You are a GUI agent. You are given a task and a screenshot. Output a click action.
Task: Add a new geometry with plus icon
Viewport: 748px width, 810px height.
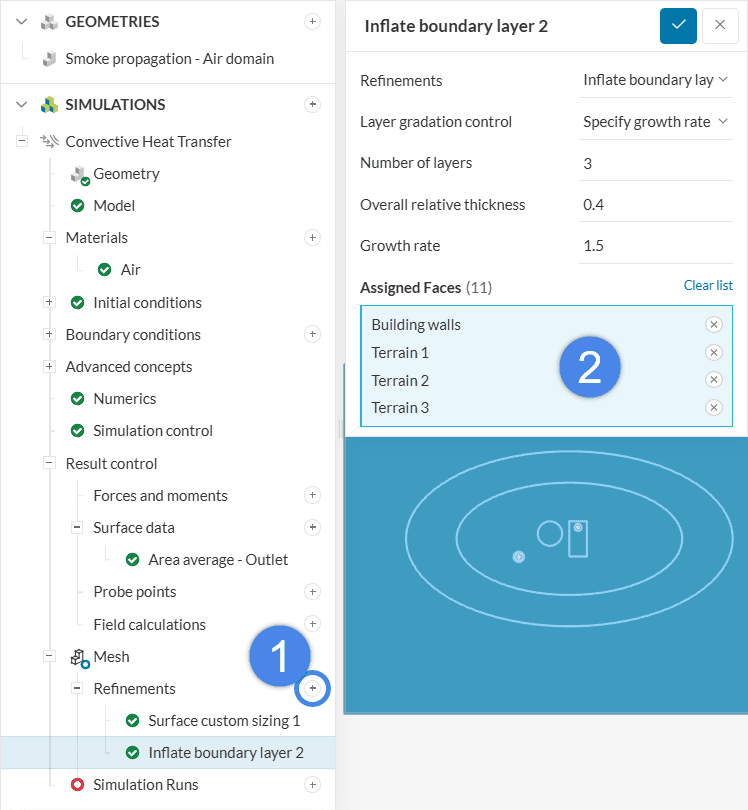pyautogui.click(x=312, y=21)
